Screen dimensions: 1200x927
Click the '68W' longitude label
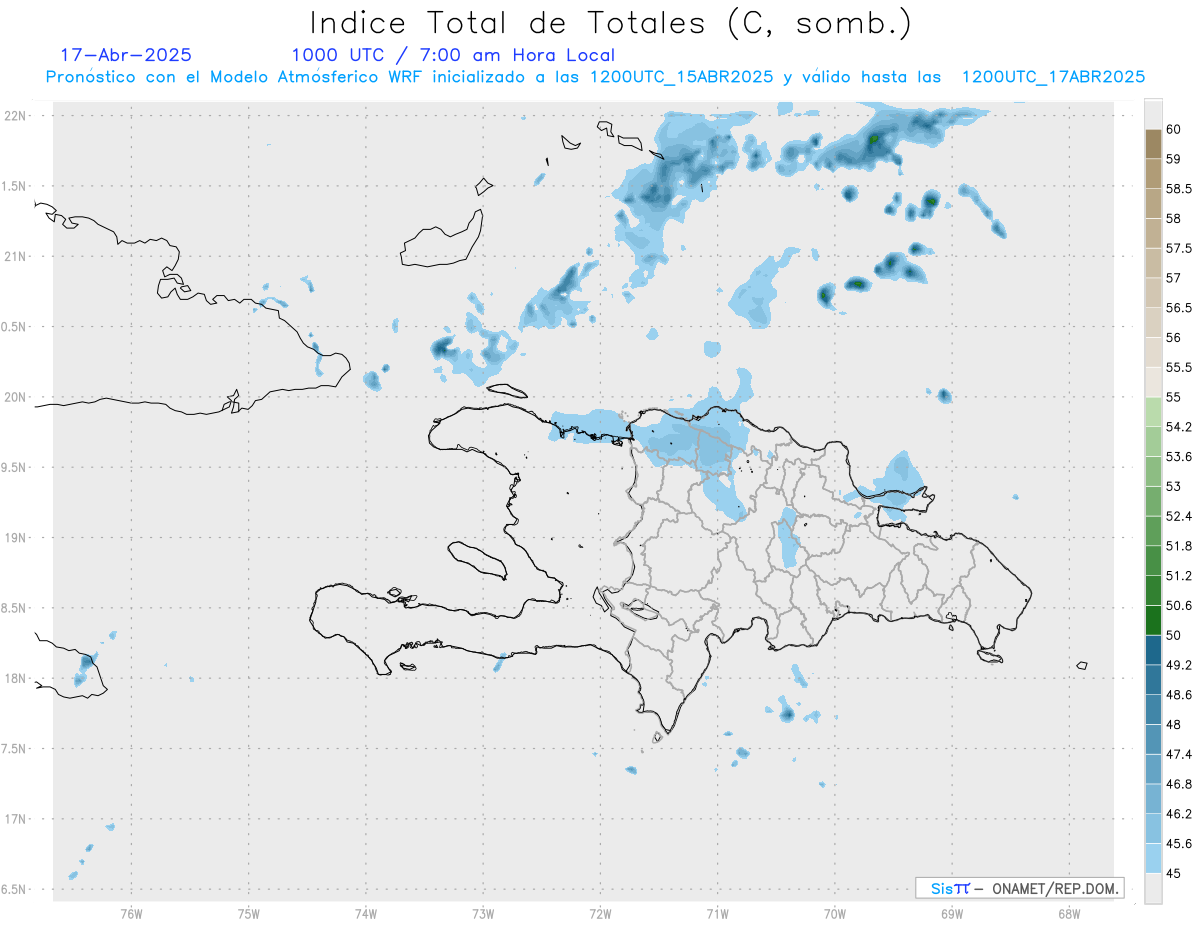pyautogui.click(x=1068, y=914)
